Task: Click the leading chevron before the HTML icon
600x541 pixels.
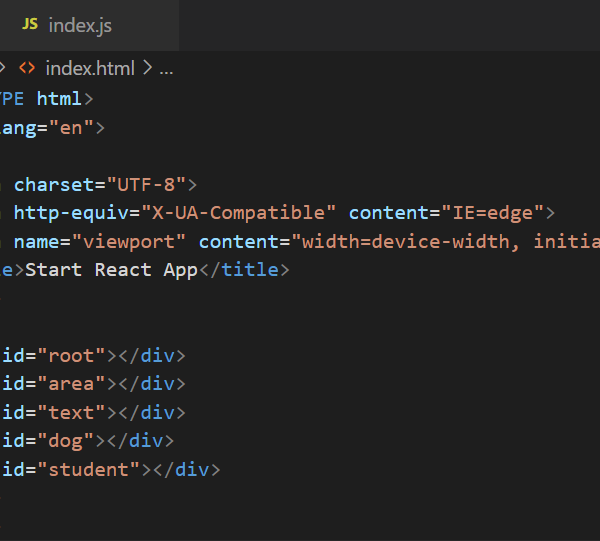Action: [3, 69]
